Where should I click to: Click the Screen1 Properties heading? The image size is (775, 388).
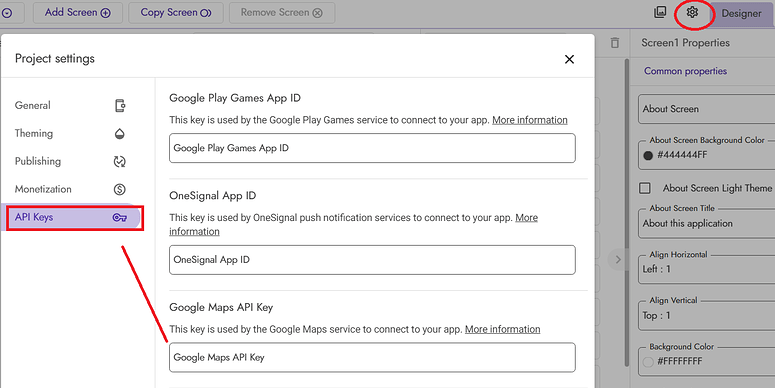(686, 43)
